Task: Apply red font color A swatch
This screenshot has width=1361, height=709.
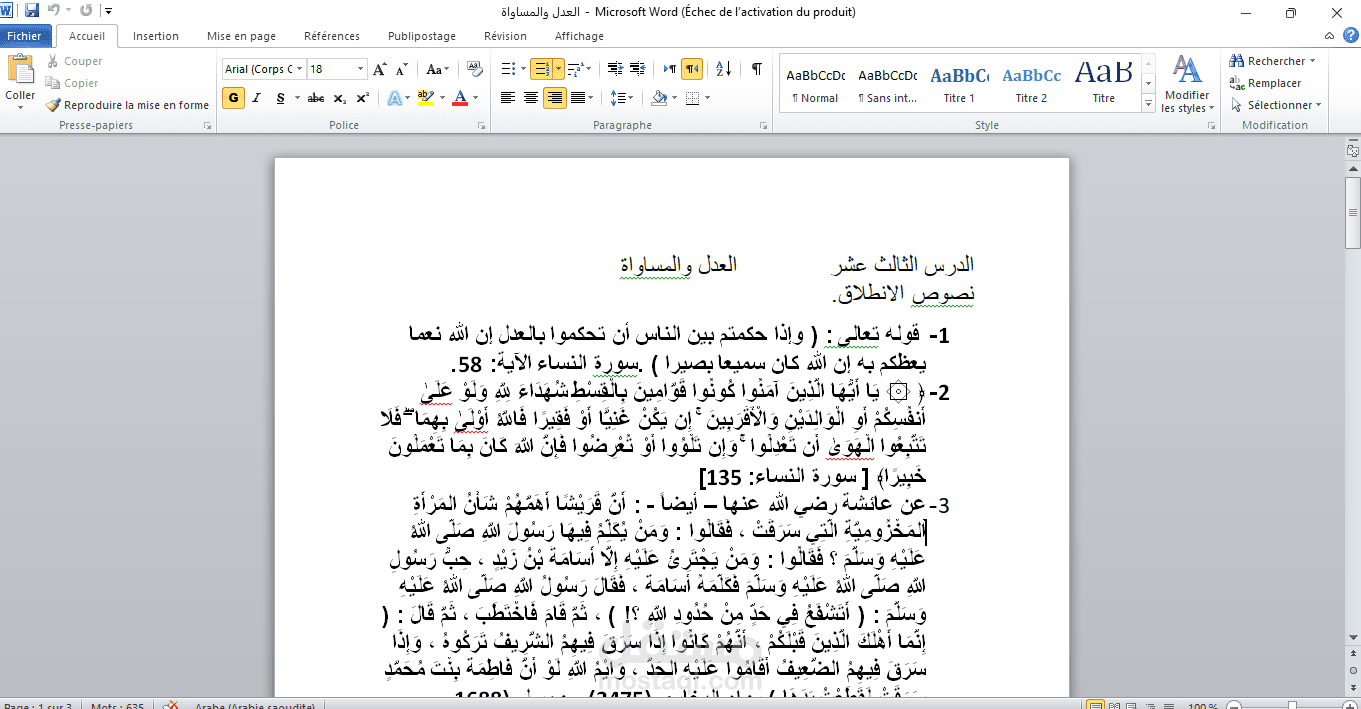Action: (x=460, y=98)
